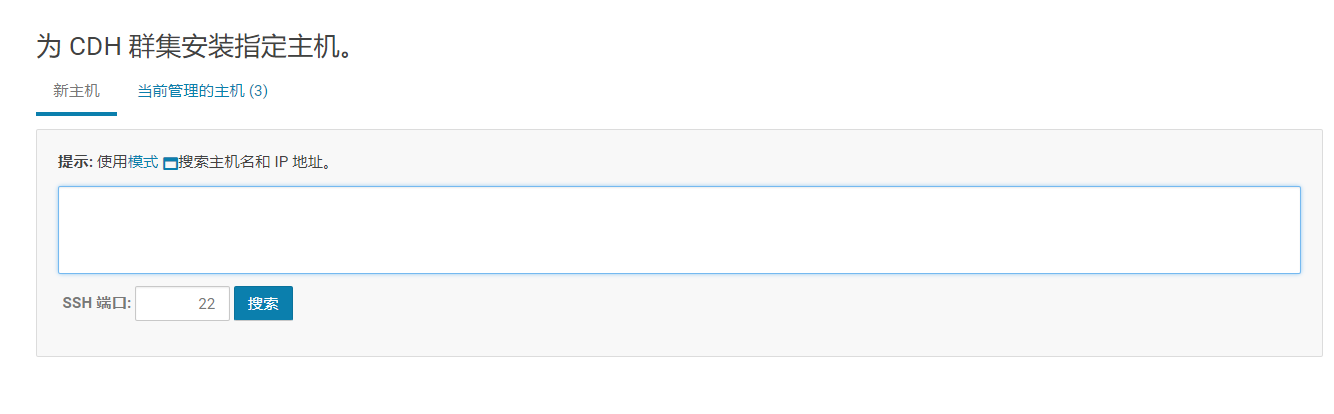The image size is (1334, 414).
Task: Open the 当前管理的主机 (3) tab
Action: pos(203,91)
